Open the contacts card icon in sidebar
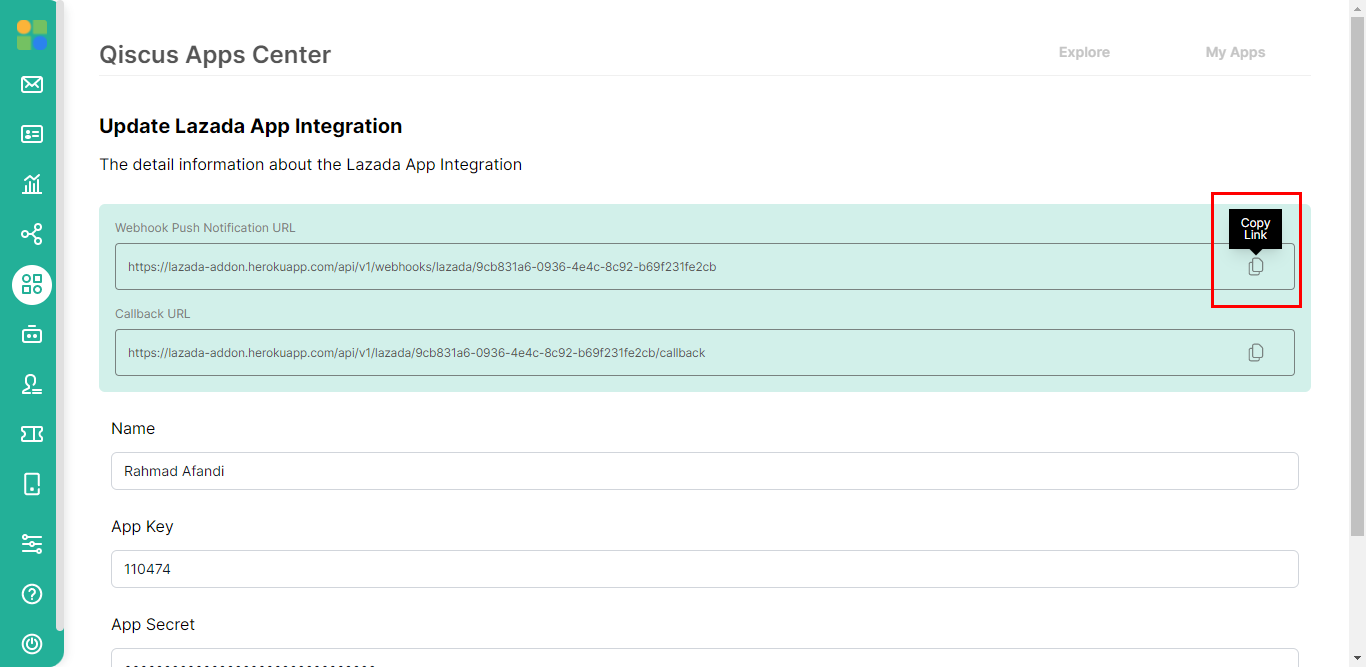 pyautogui.click(x=32, y=134)
